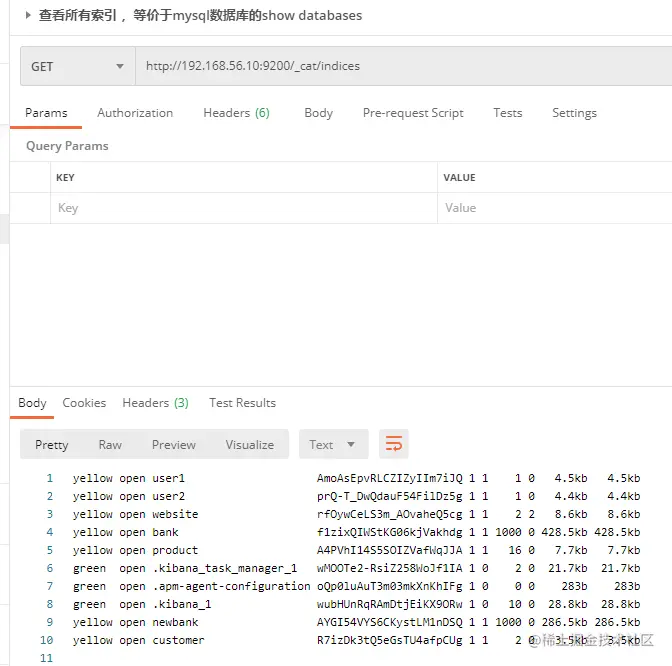Select the Visualize view button
The height and width of the screenshot is (666, 672).
(x=249, y=444)
